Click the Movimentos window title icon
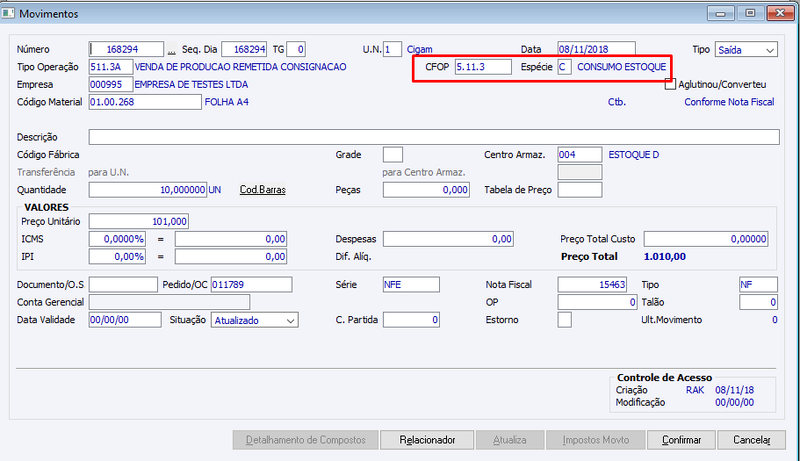The height and width of the screenshot is (461, 800). (7, 13)
